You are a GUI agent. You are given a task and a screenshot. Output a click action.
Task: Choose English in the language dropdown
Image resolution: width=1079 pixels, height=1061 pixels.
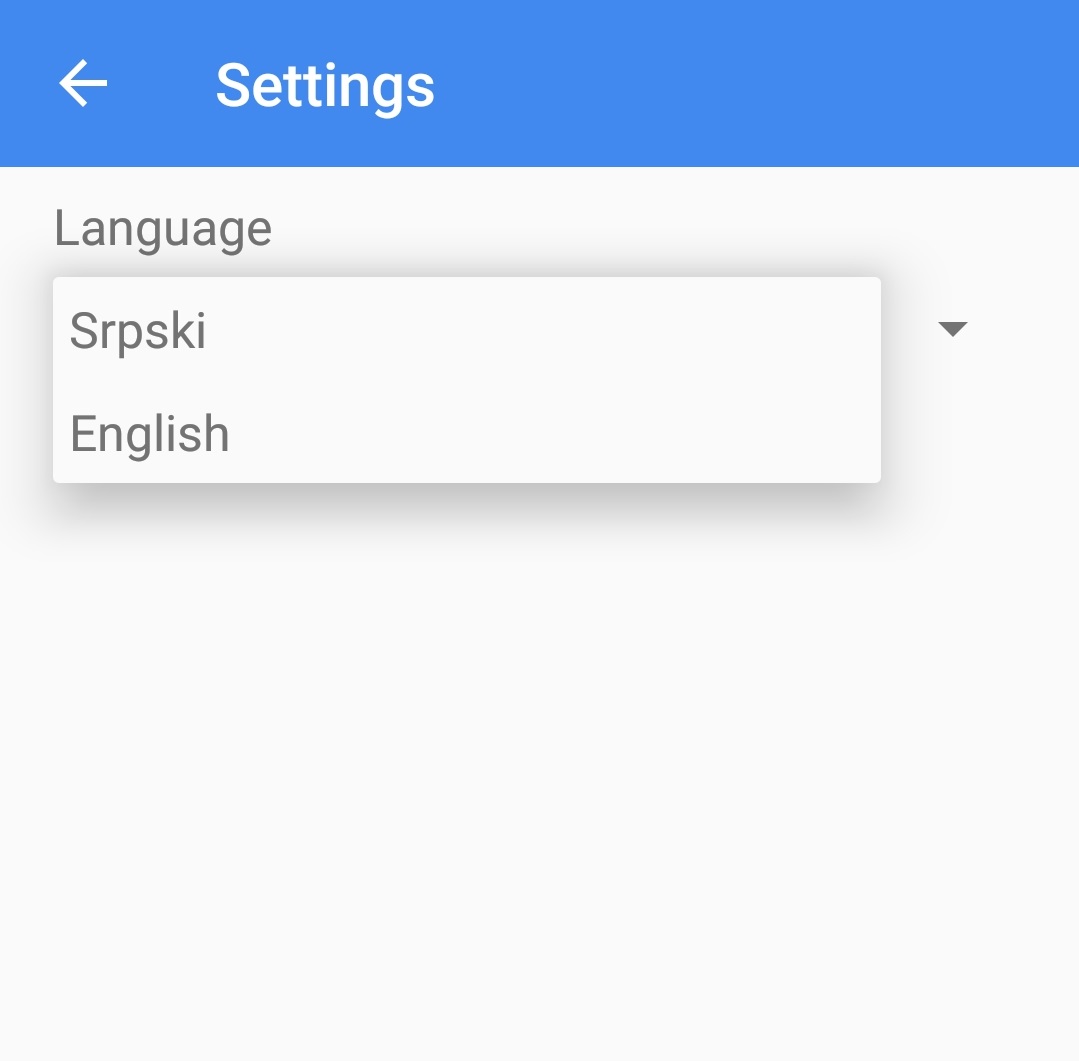(150, 434)
